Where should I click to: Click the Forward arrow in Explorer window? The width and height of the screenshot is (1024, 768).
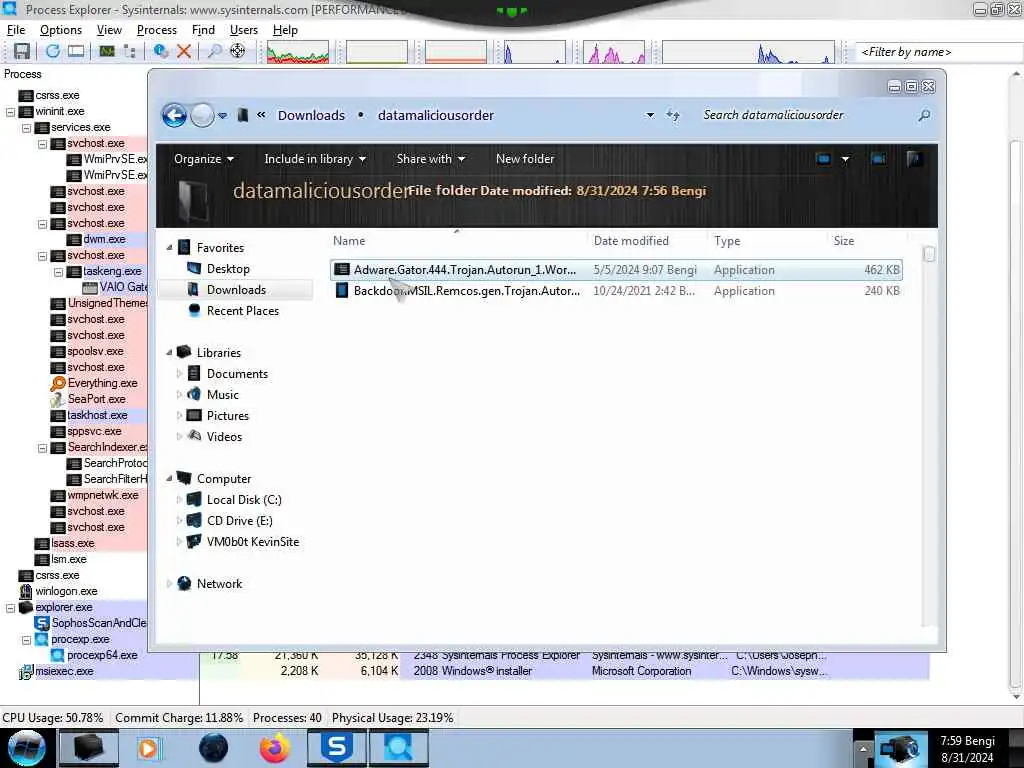pos(202,116)
